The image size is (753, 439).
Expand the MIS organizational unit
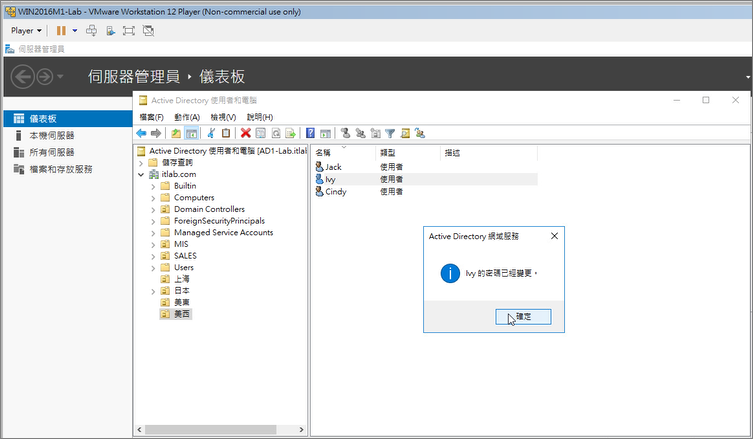[x=153, y=244]
